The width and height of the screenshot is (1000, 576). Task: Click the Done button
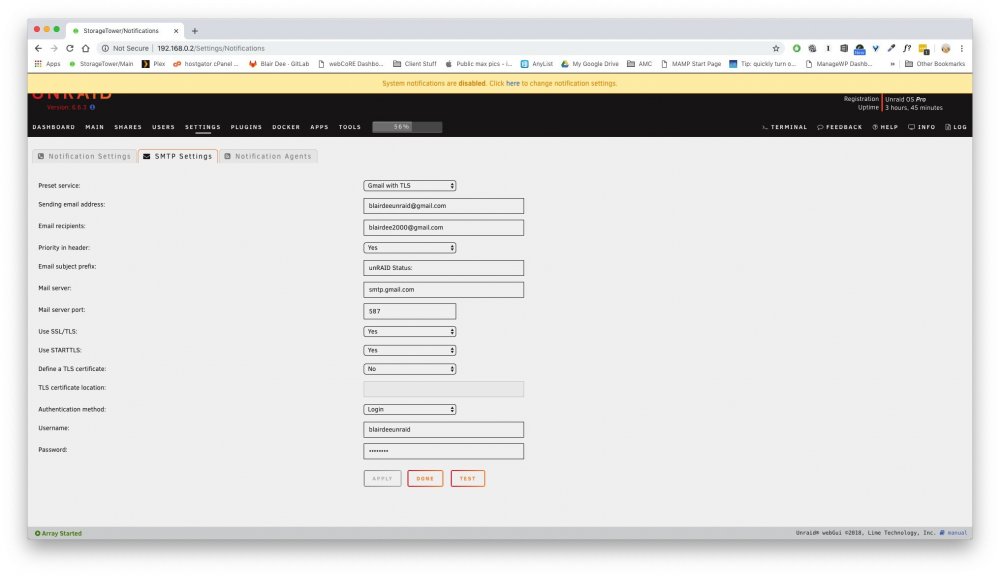click(x=425, y=478)
